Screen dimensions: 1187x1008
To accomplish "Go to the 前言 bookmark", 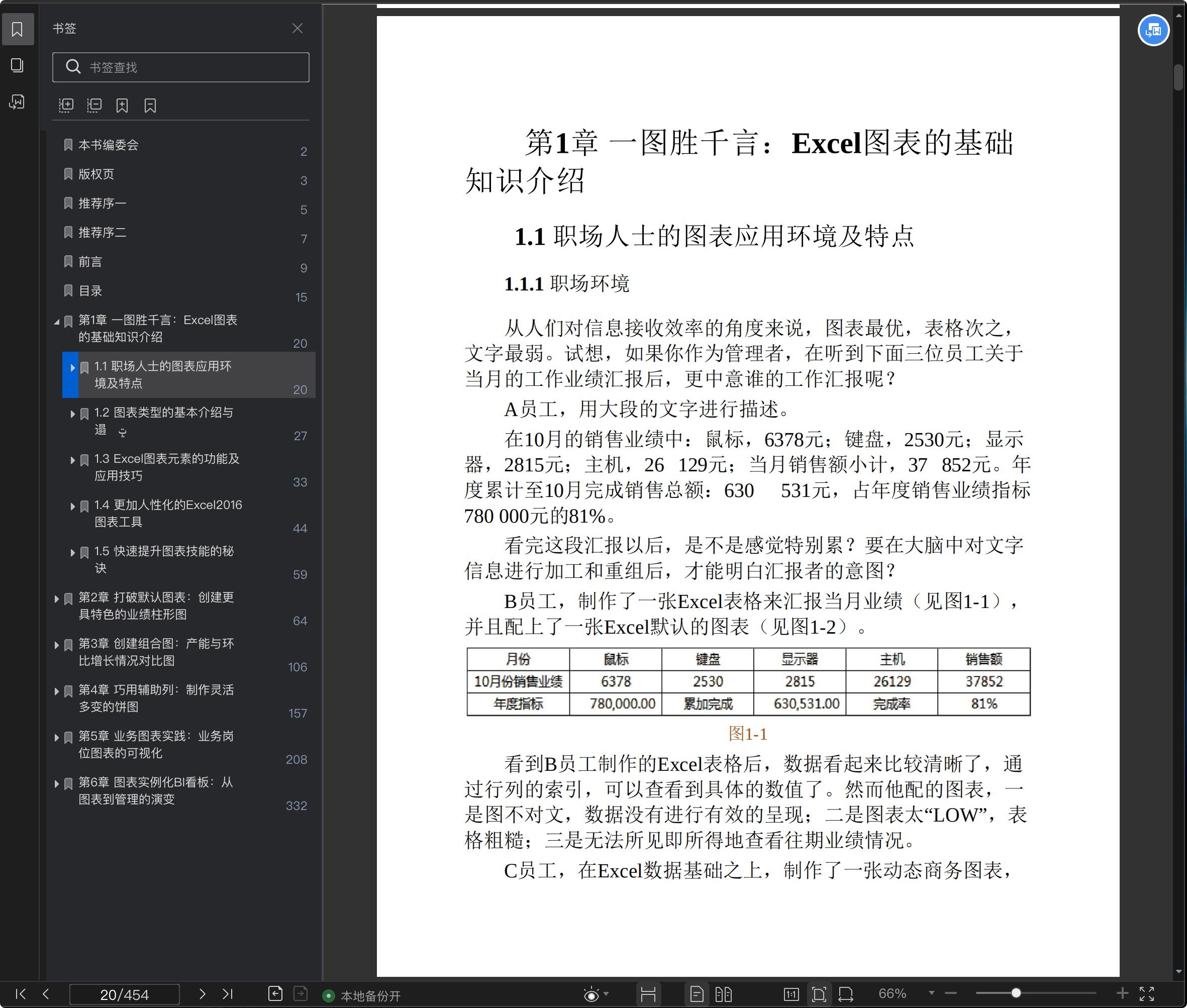I will click(x=90, y=262).
